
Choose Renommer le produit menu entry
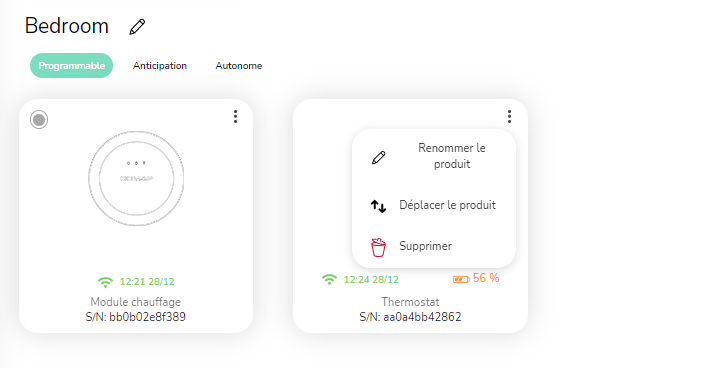coord(434,156)
